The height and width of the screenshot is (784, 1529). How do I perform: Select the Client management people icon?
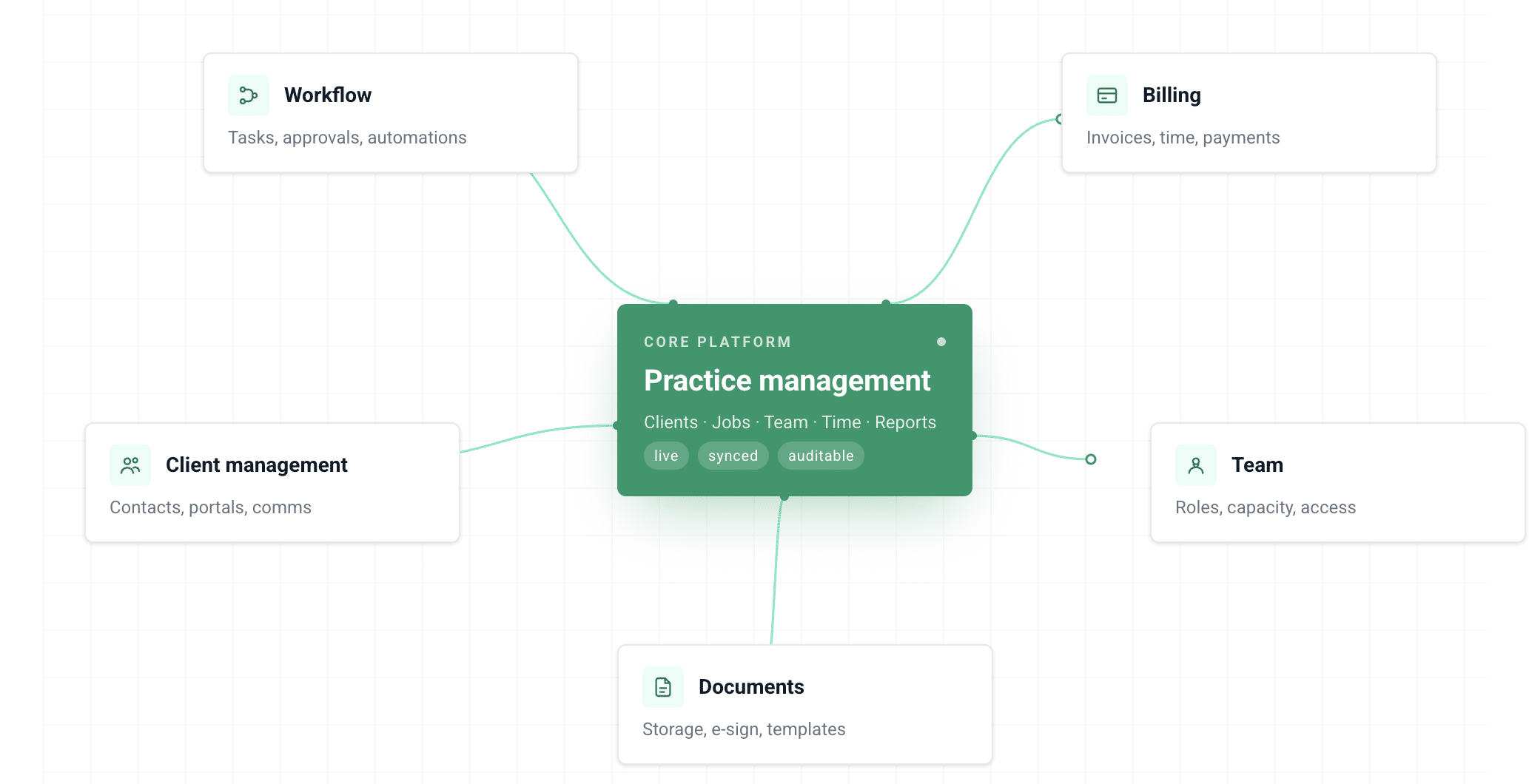(130, 464)
